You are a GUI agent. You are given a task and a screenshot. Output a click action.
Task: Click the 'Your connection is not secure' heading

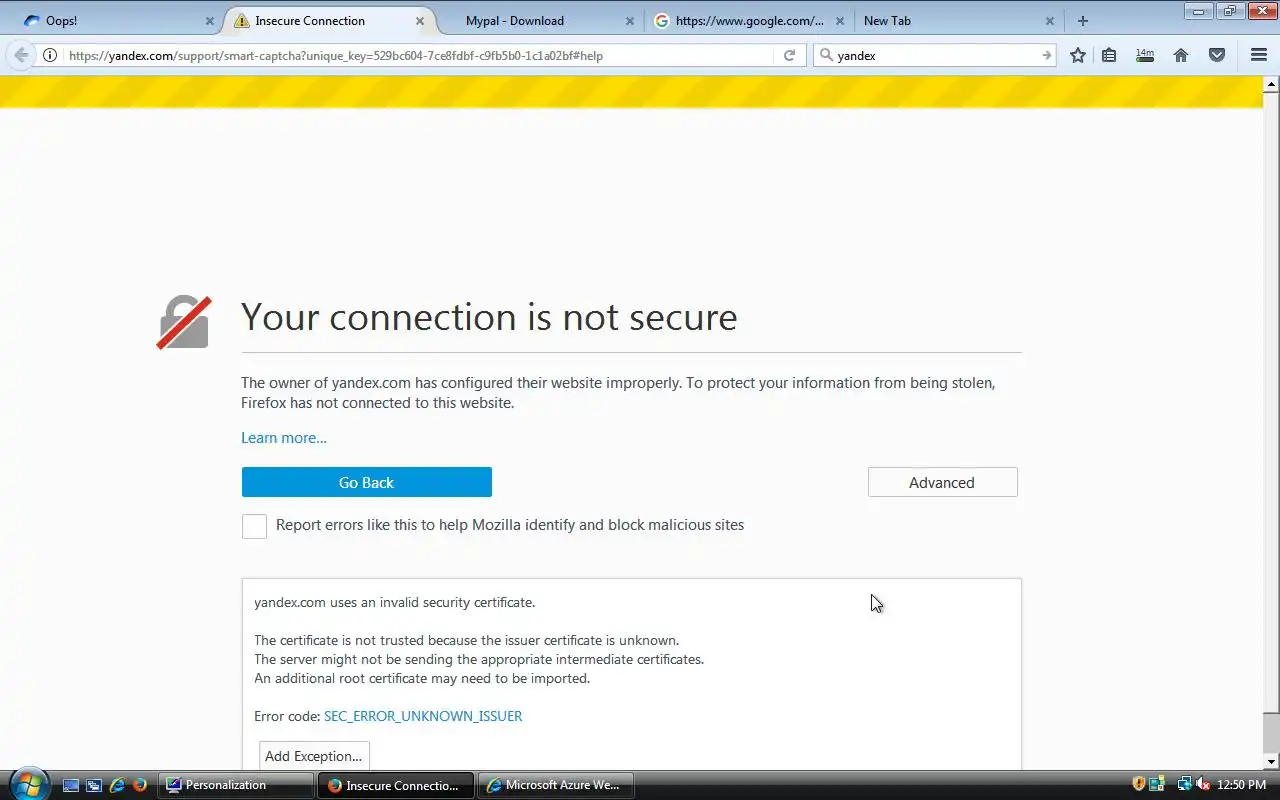(x=489, y=317)
